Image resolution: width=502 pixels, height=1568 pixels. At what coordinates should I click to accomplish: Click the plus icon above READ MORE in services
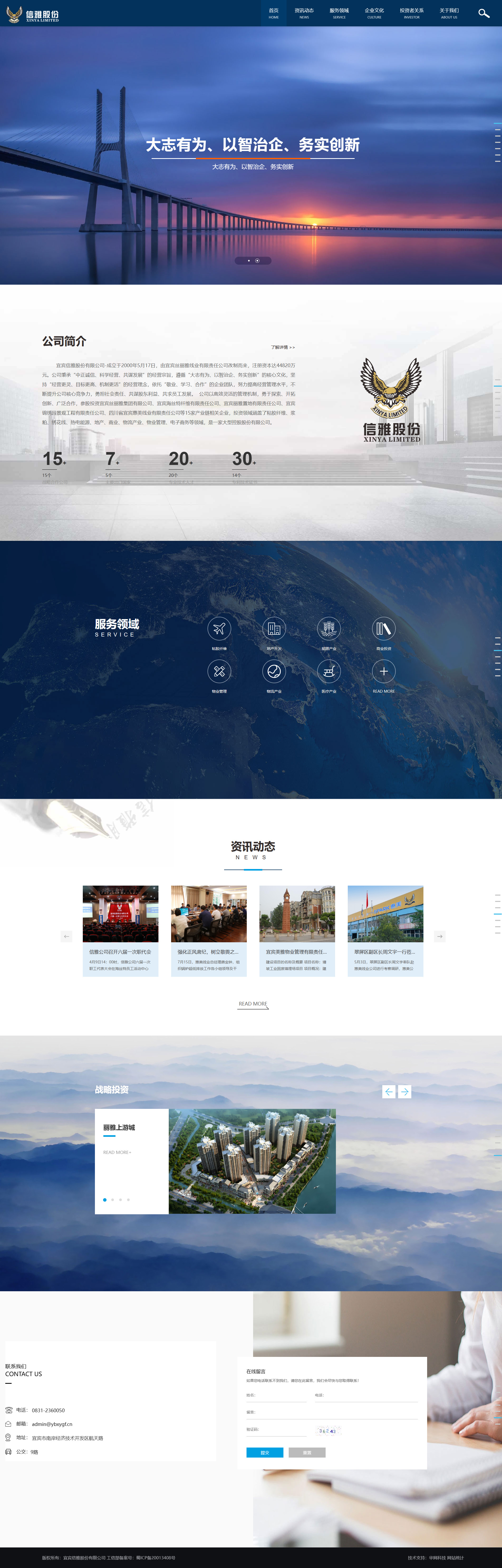(x=384, y=671)
